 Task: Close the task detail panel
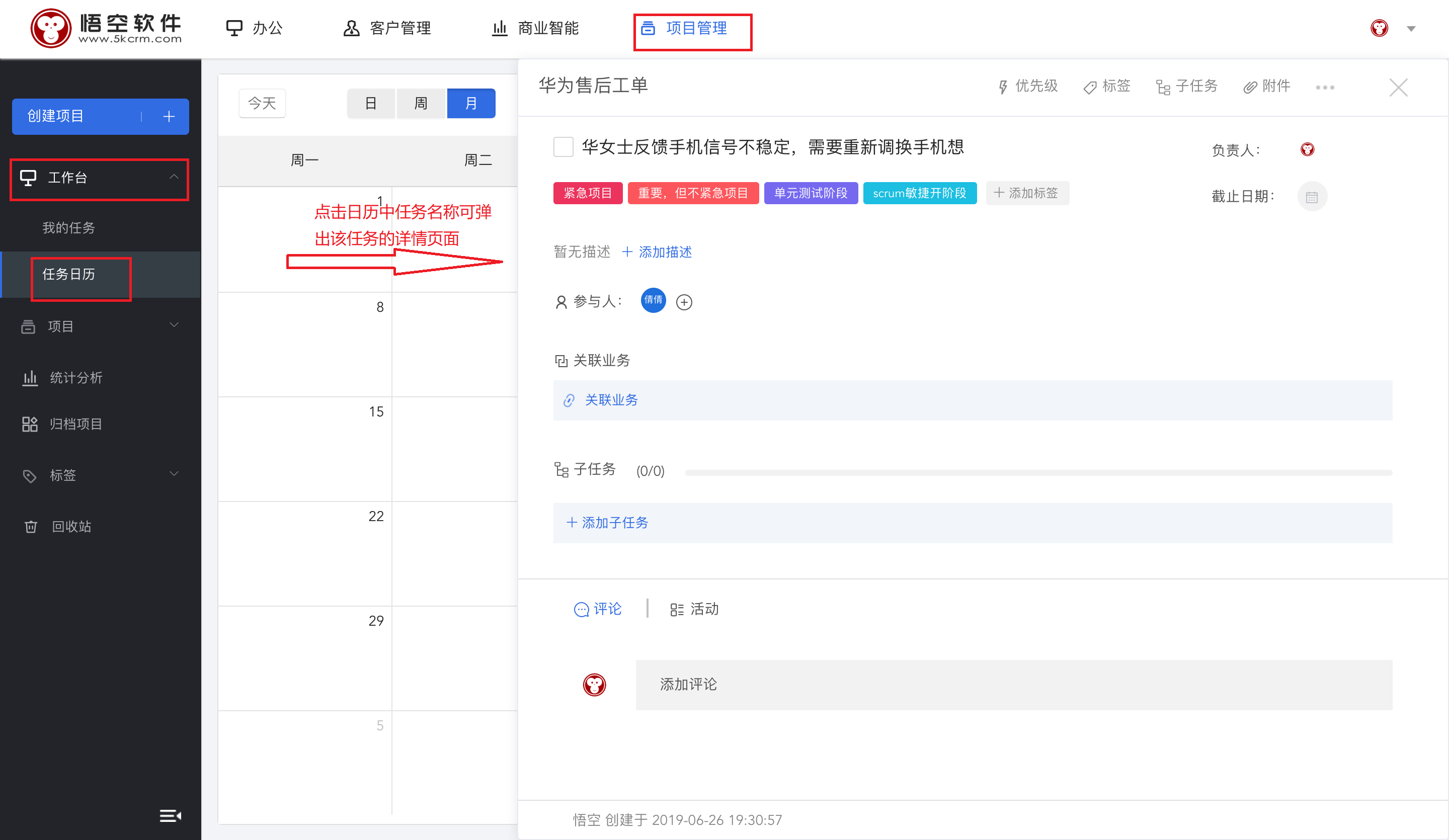(1398, 88)
